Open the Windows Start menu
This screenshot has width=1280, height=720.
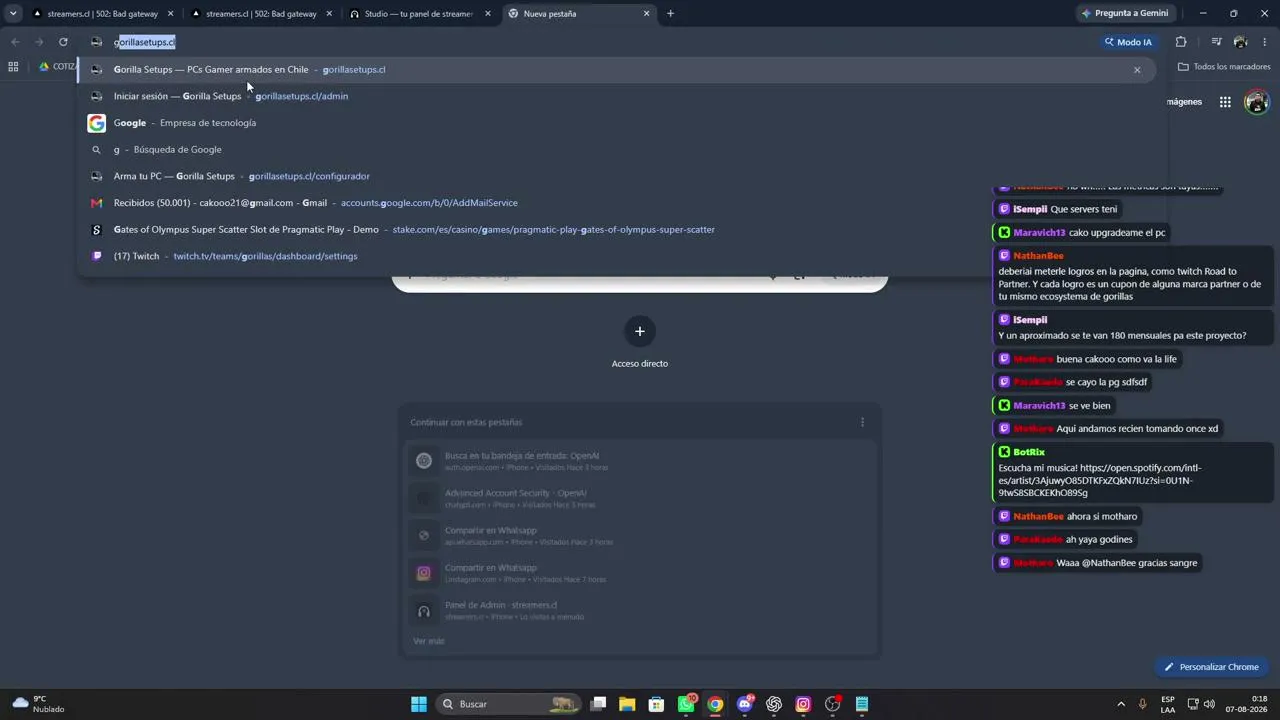[x=419, y=704]
